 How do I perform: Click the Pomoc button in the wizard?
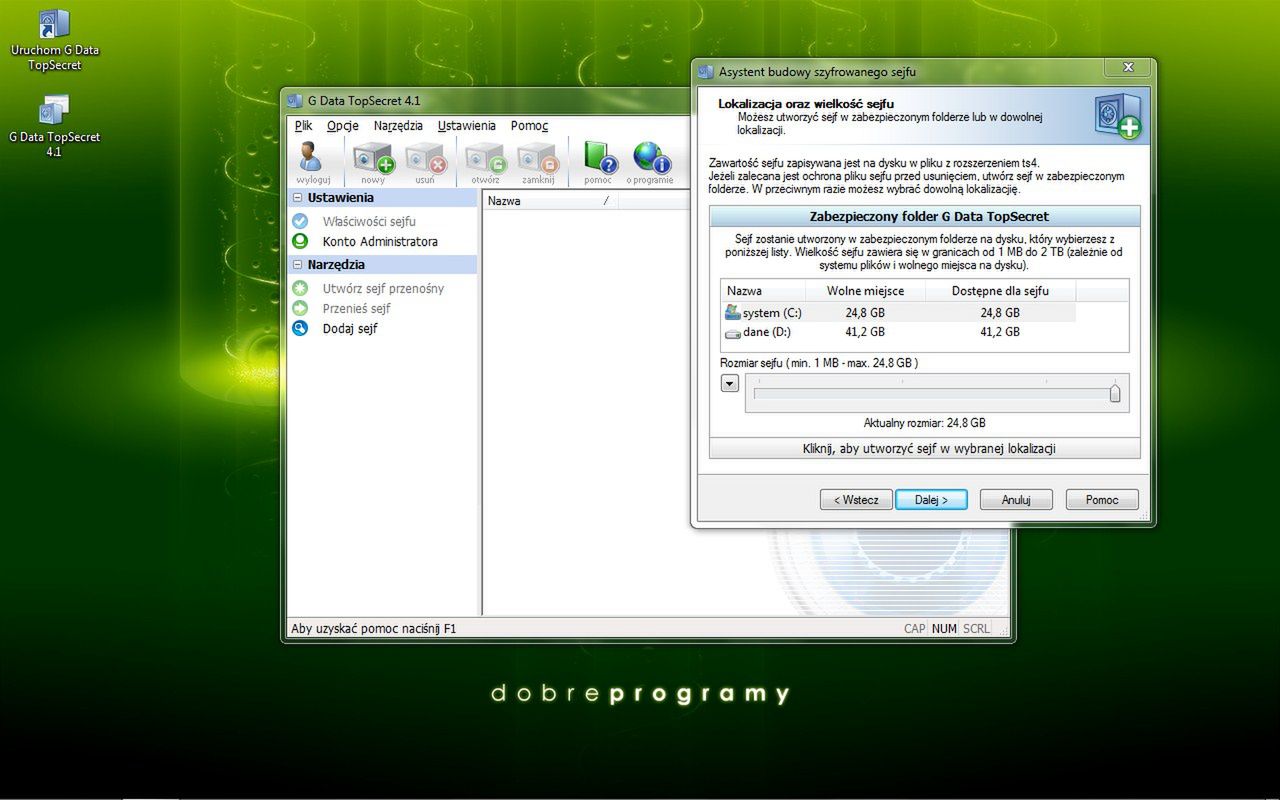pos(1102,500)
